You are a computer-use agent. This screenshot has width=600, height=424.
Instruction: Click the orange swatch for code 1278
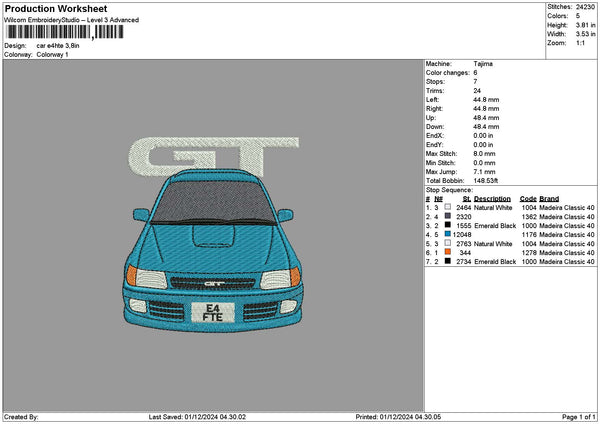[x=447, y=252]
